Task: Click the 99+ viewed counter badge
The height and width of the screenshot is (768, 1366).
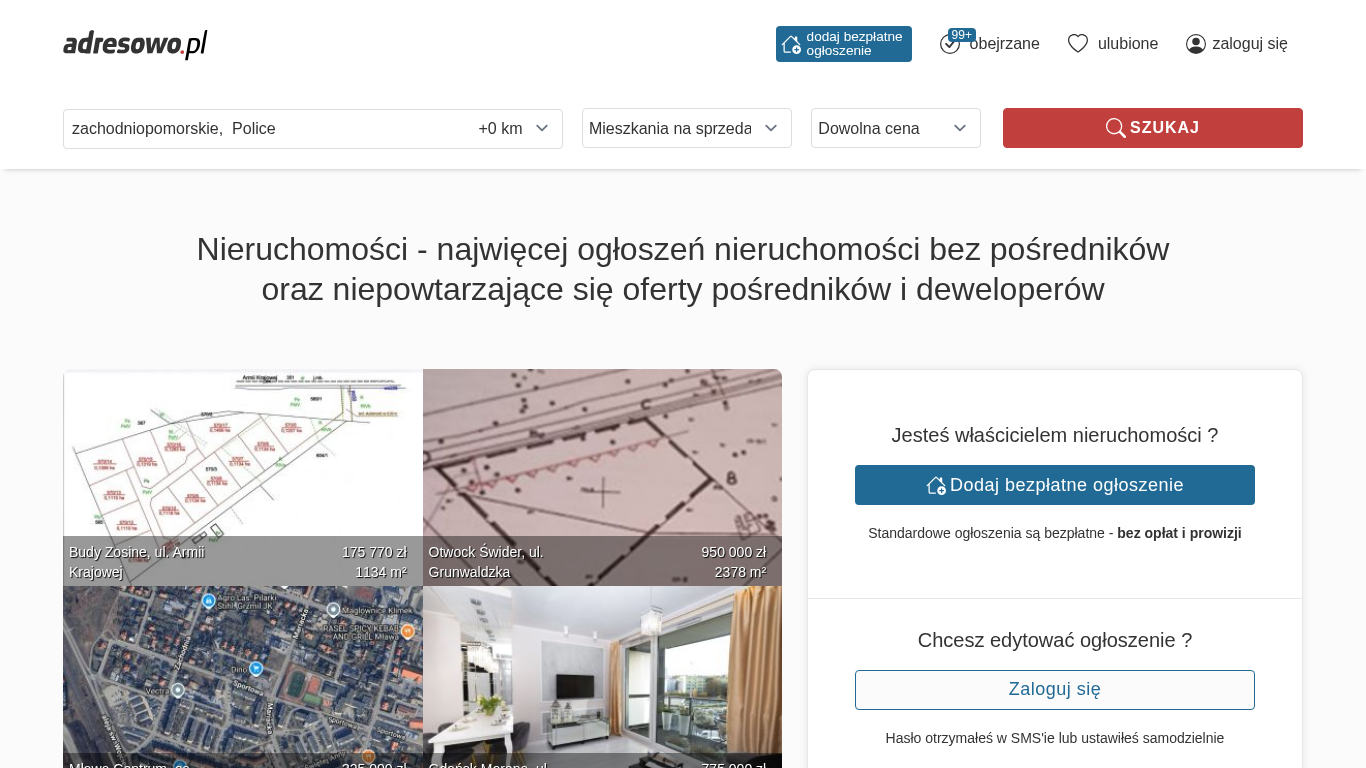Action: pyautogui.click(x=961, y=35)
